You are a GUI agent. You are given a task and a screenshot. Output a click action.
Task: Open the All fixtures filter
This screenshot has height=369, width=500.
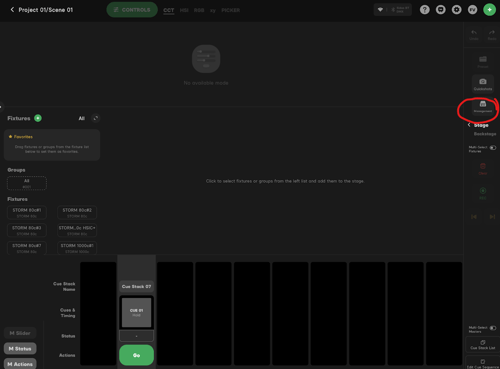point(82,118)
